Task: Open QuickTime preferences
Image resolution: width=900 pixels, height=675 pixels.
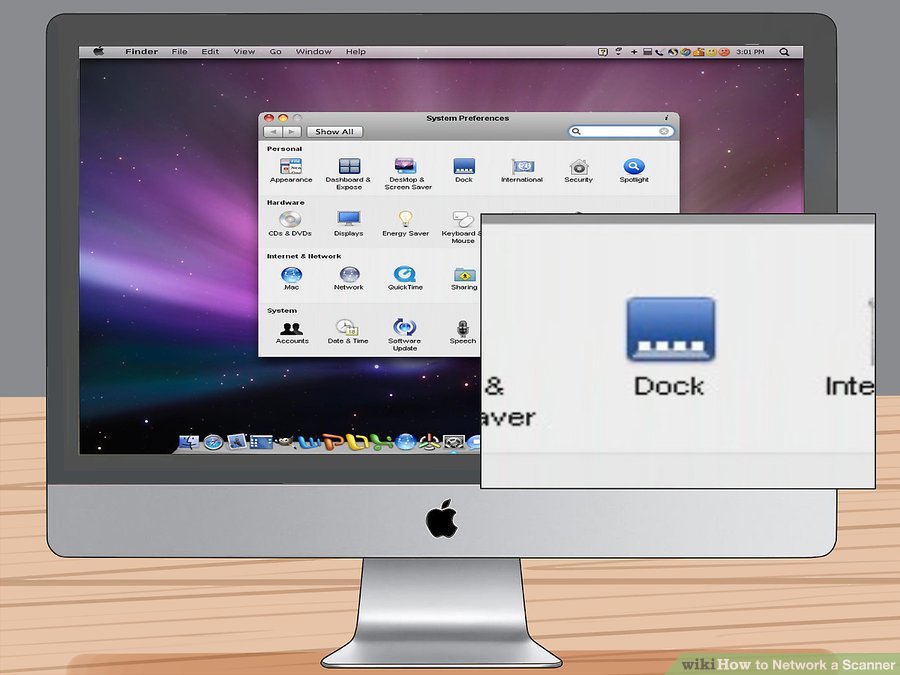Action: 405,278
